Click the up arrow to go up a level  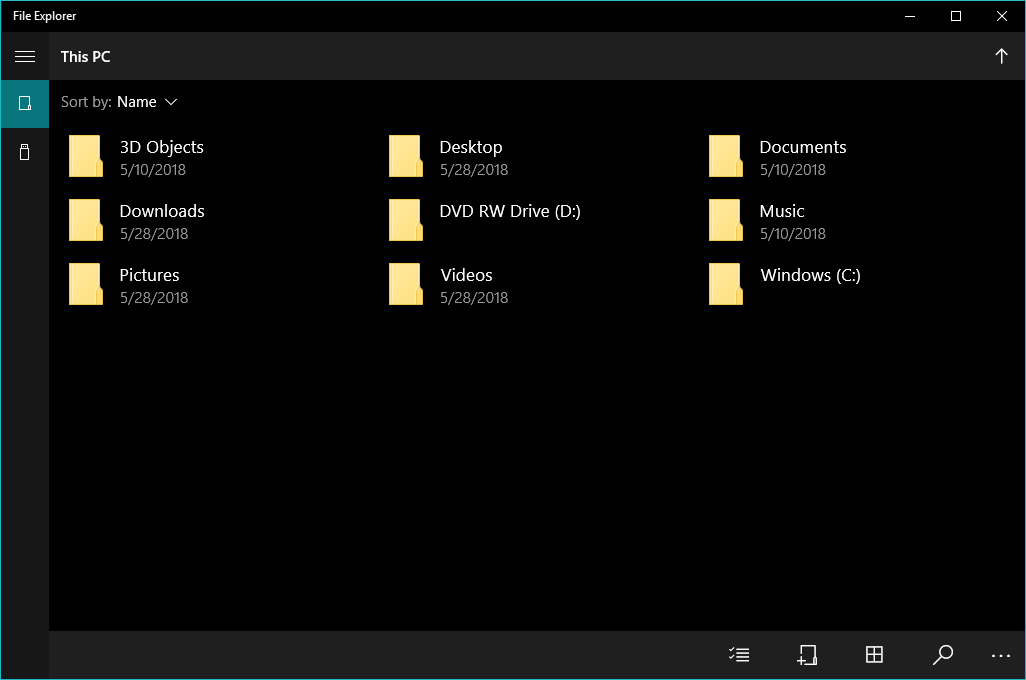[1001, 57]
